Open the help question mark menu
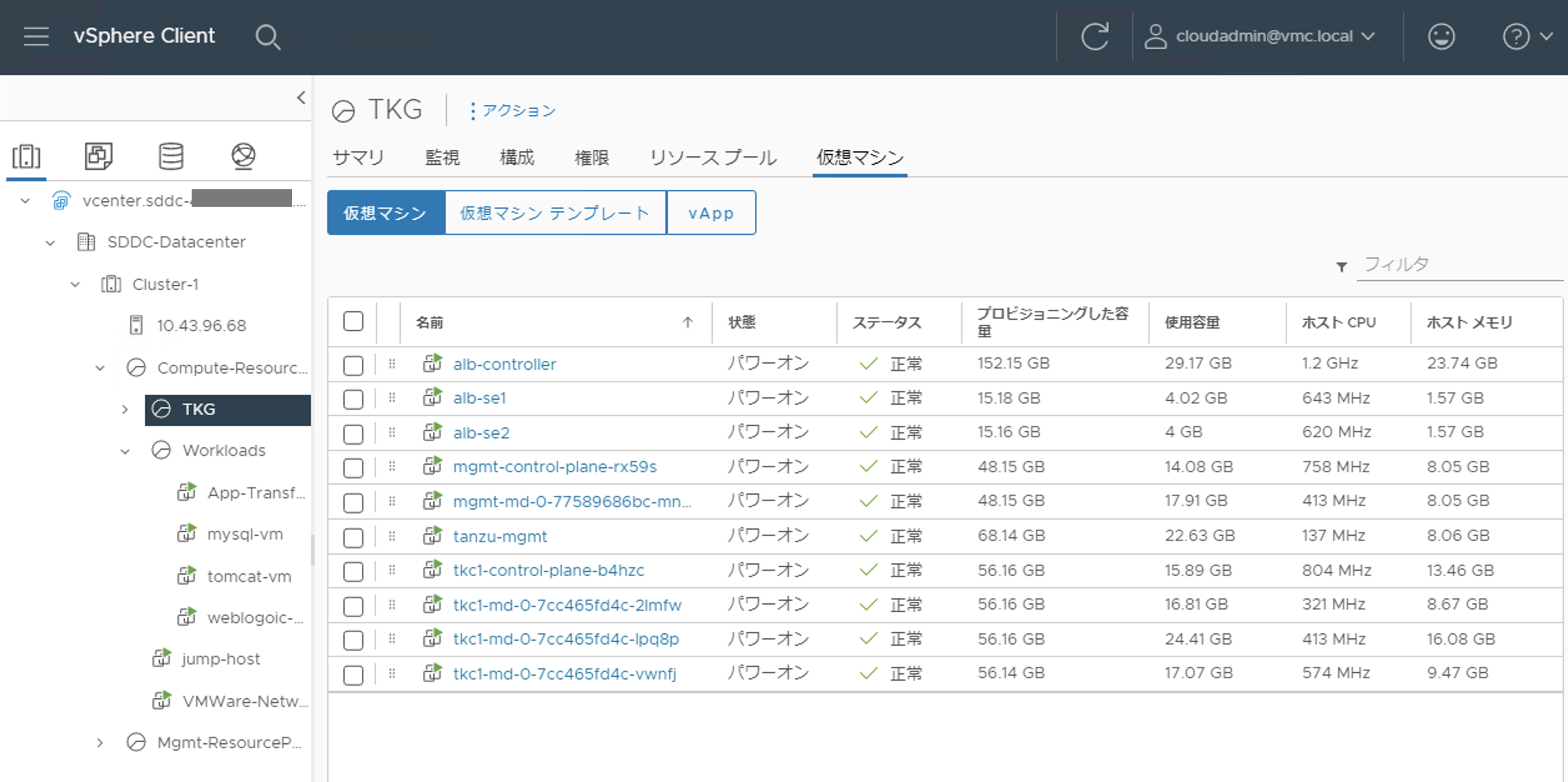 (1527, 36)
